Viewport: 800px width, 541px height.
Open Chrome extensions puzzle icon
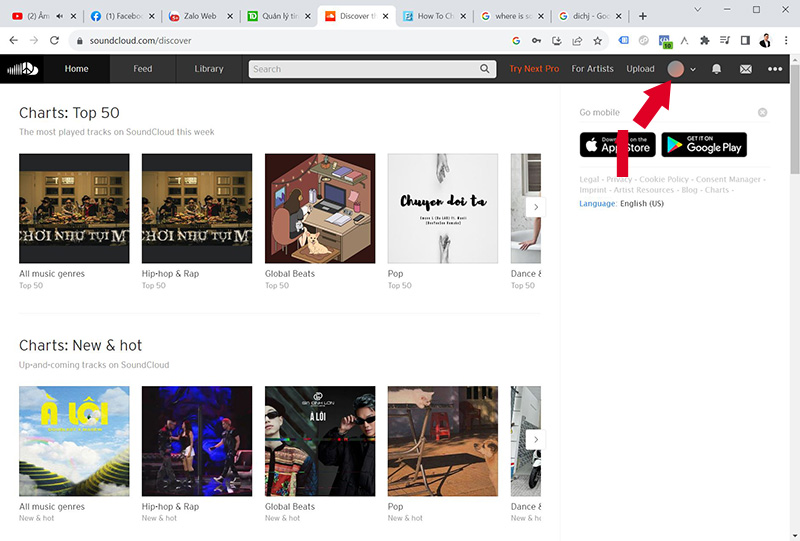coord(705,41)
